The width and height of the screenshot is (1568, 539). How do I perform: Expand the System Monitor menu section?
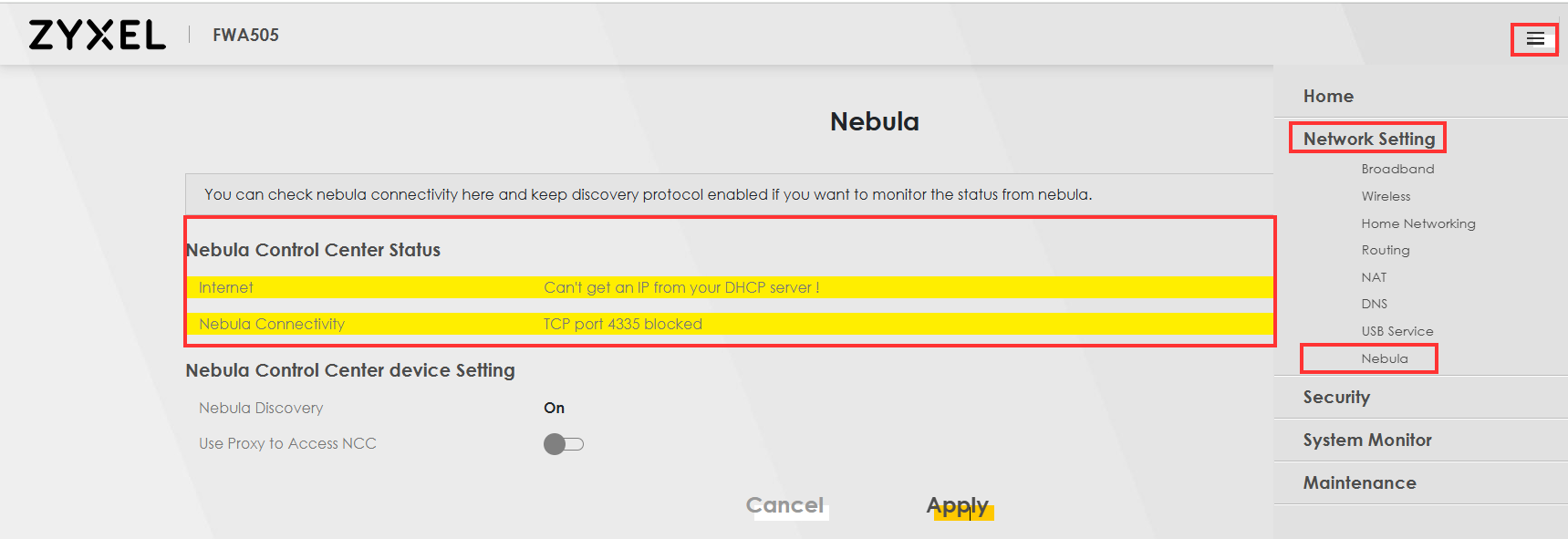click(1367, 440)
